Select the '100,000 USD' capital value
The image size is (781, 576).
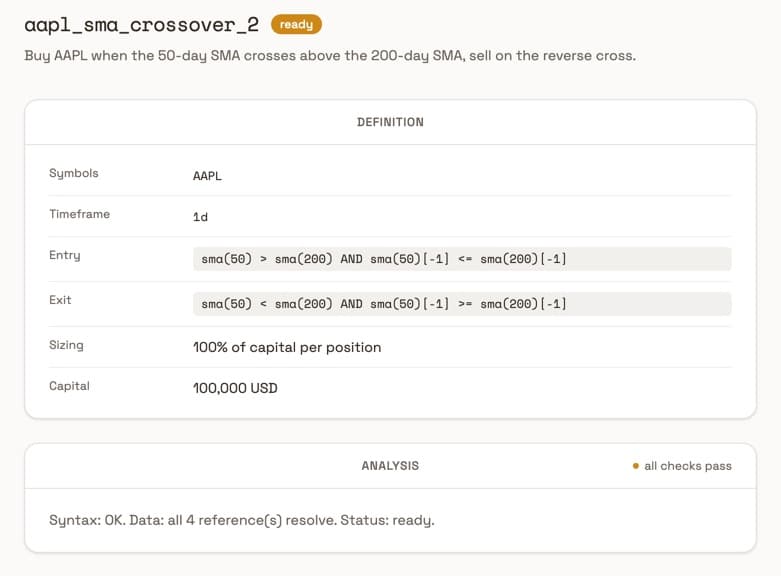point(235,388)
